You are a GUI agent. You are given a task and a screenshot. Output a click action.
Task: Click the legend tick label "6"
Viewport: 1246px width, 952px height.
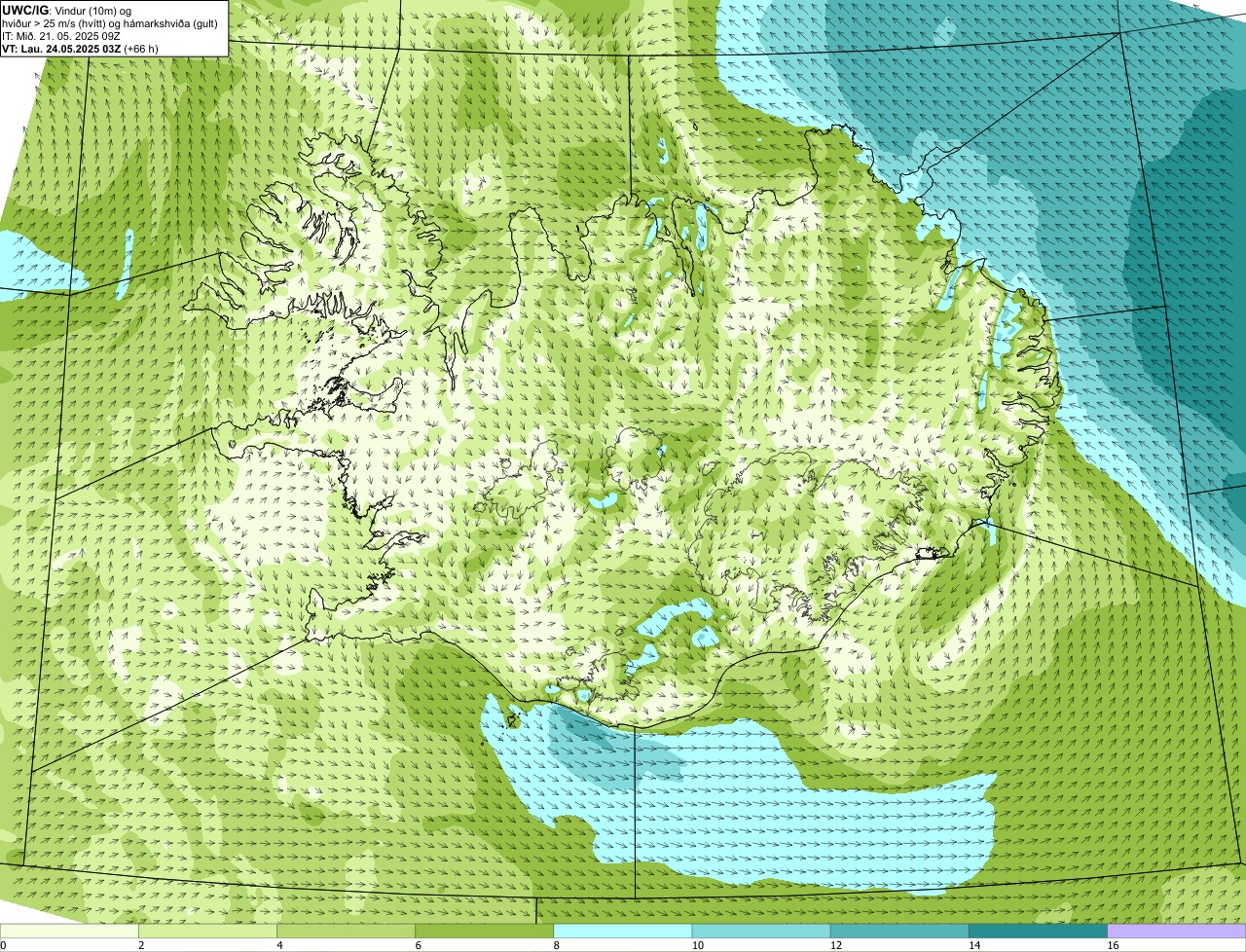coord(418,945)
